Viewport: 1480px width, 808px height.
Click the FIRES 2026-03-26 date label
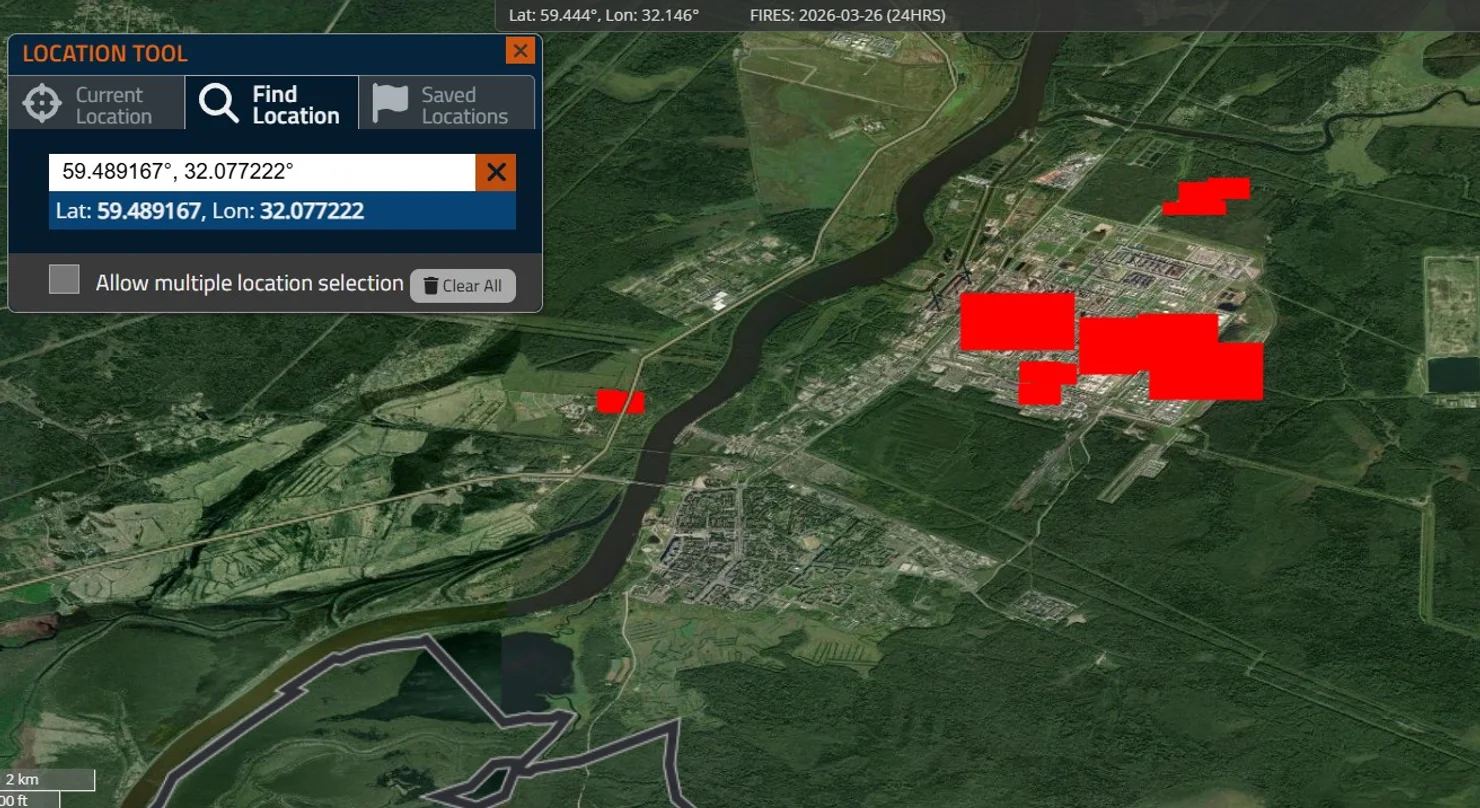tap(847, 15)
